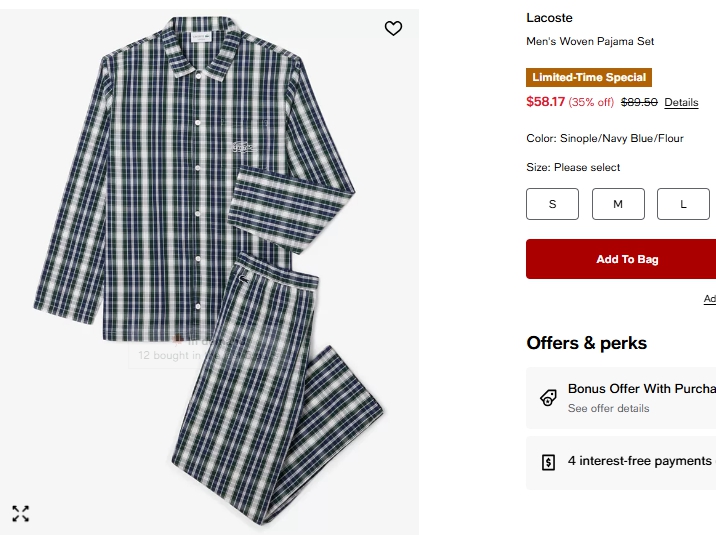The height and width of the screenshot is (535, 716).
Task: Choose size L
Action: 683,204
